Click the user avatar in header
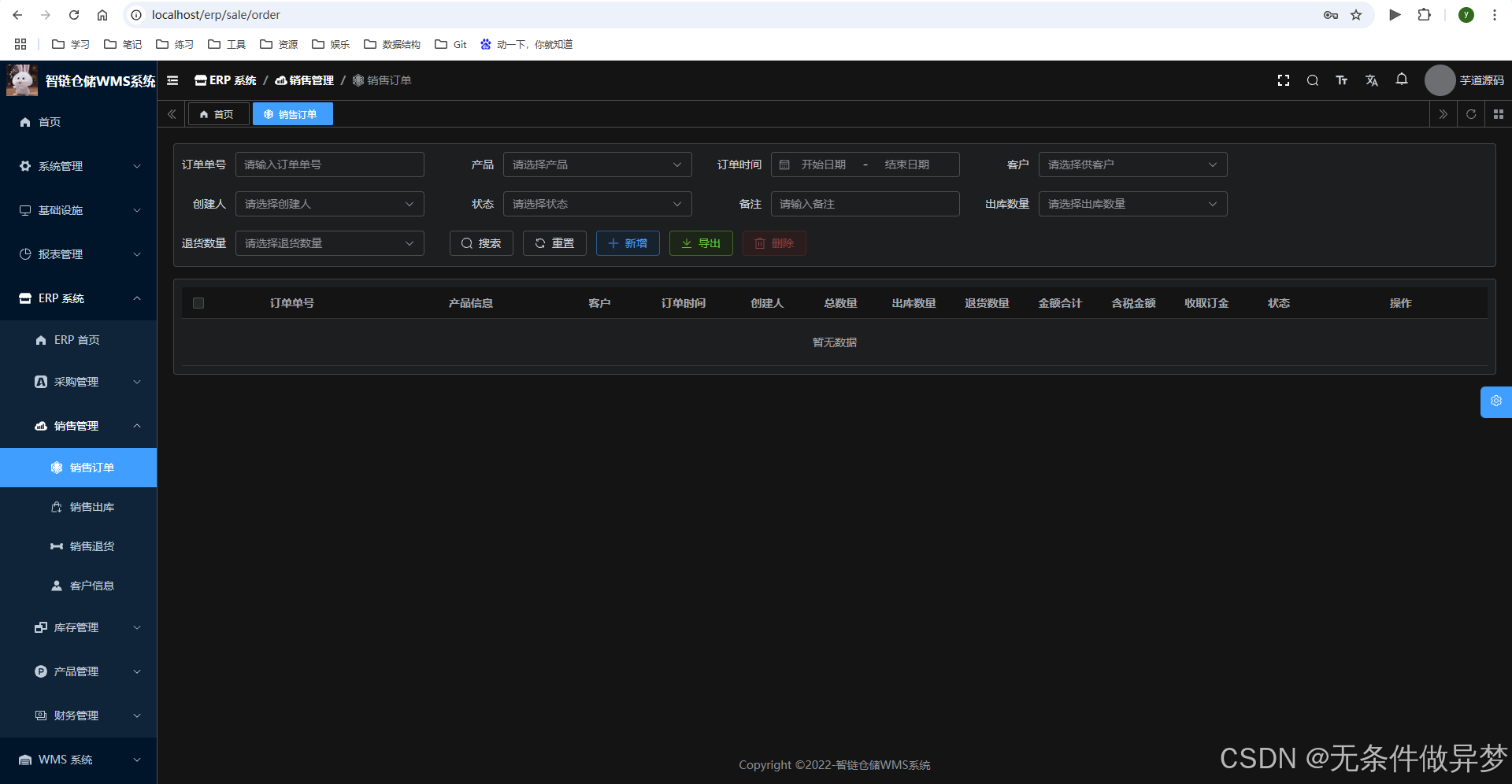This screenshot has height=784, width=1512. [1440, 80]
